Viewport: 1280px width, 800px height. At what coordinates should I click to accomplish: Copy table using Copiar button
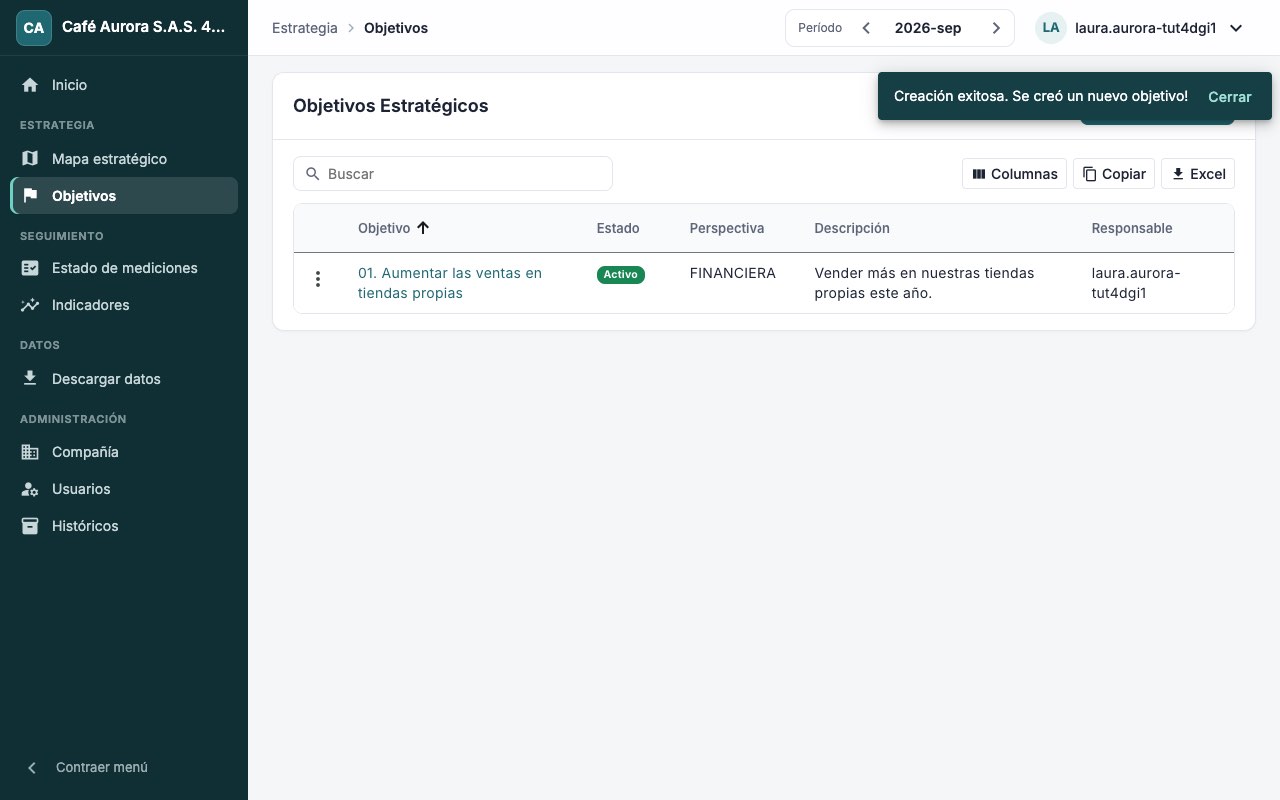pos(1114,174)
